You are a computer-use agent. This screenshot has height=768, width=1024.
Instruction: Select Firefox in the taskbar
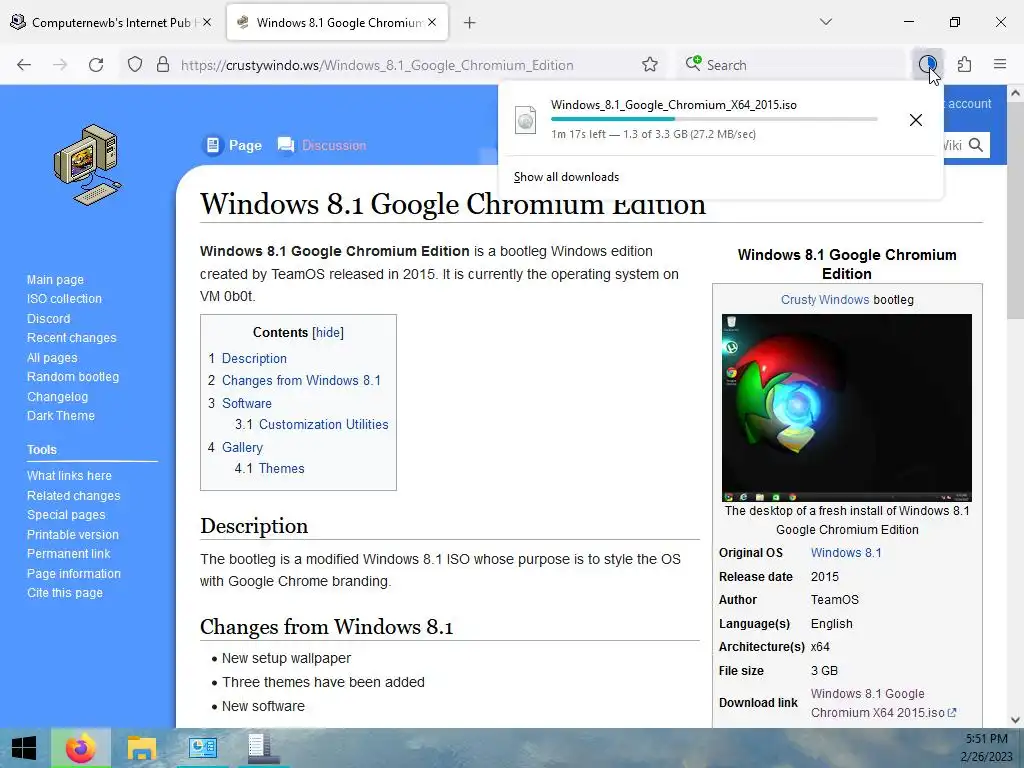pos(80,748)
